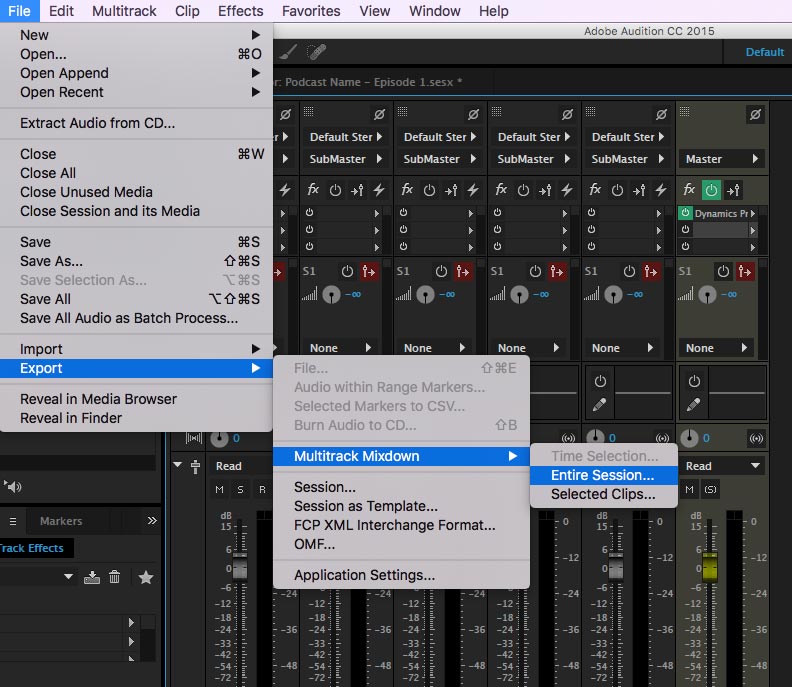Click the Master track polarity invert icon
The image size is (792, 687).
coord(755,115)
